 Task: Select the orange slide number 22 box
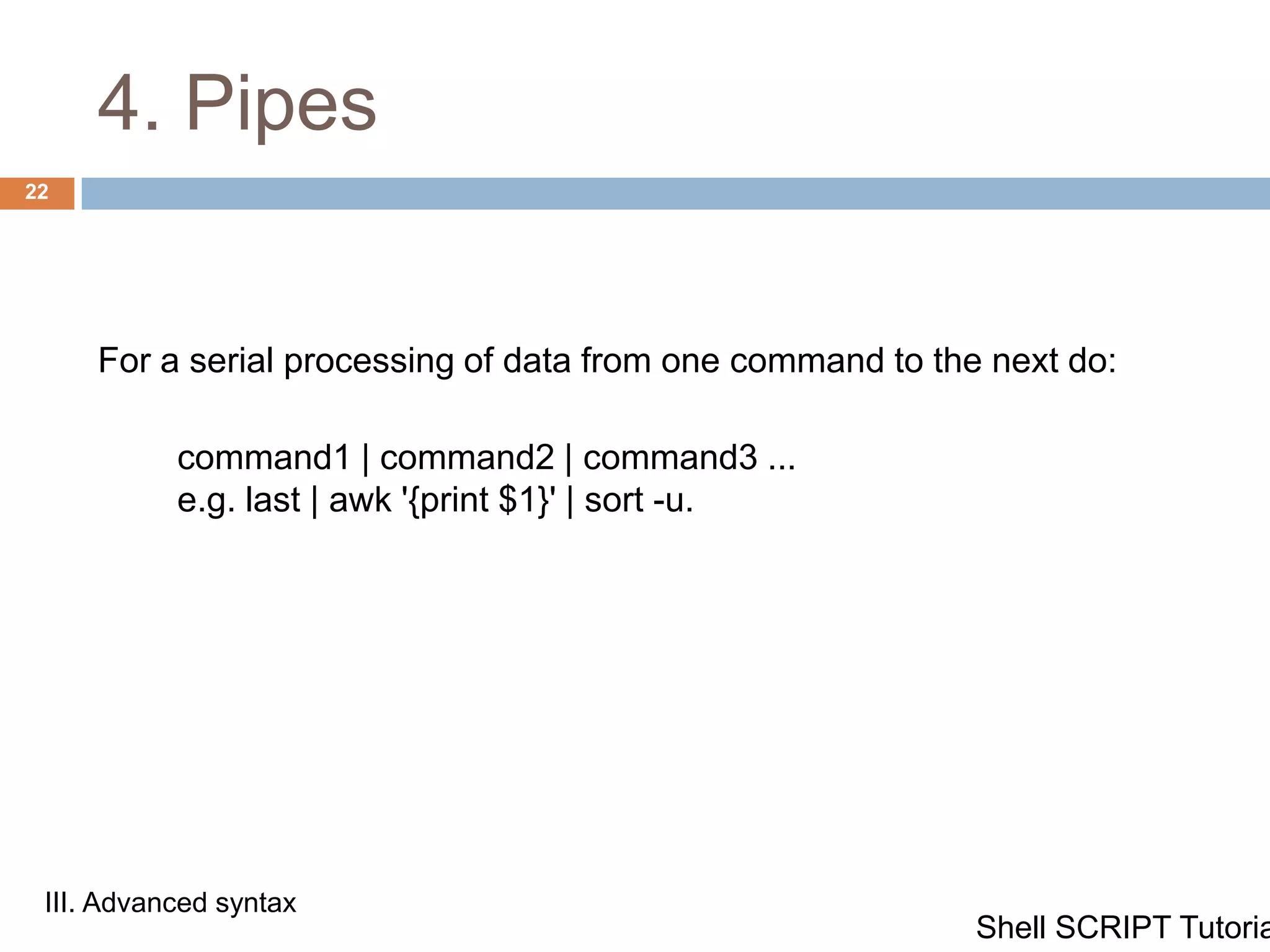coord(37,193)
